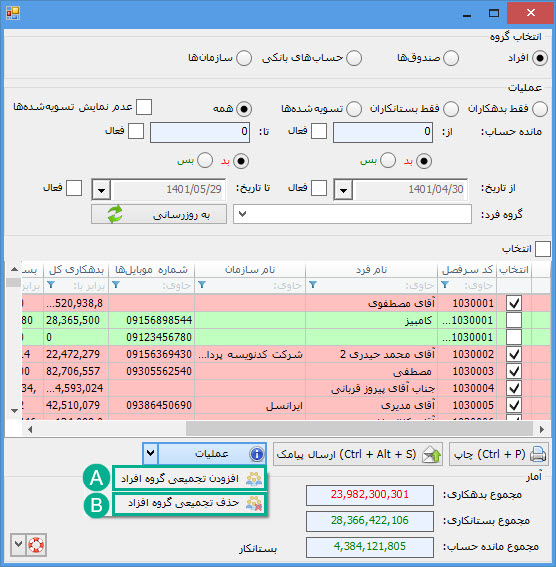Image resolution: width=556 pixels, height=567 pixels.
Task: Click the application icon in title bar
Action: 13,13
